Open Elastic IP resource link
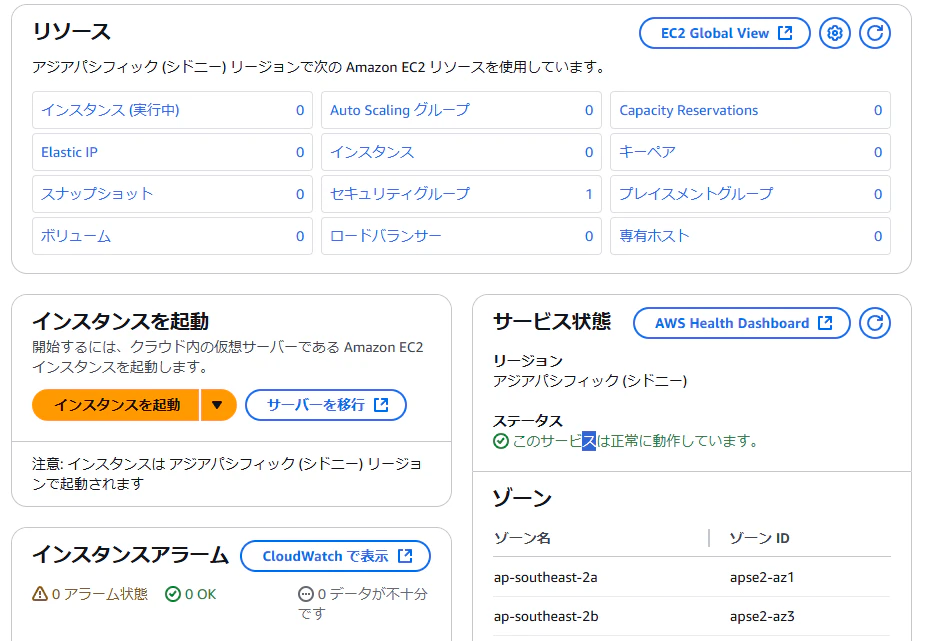The width and height of the screenshot is (931, 641). [69, 152]
